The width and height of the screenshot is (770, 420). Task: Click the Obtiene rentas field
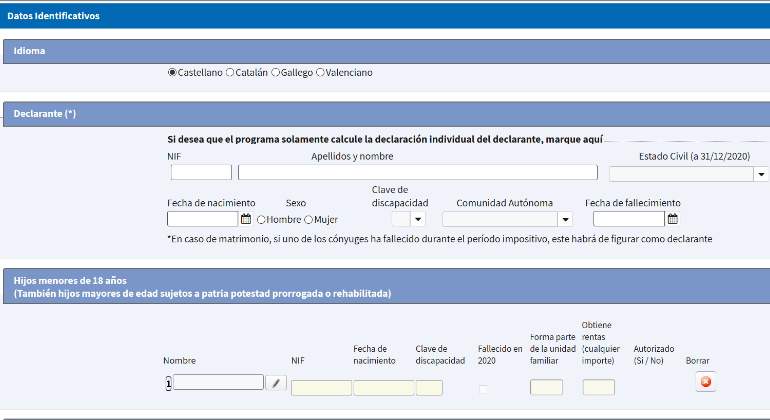point(599,387)
